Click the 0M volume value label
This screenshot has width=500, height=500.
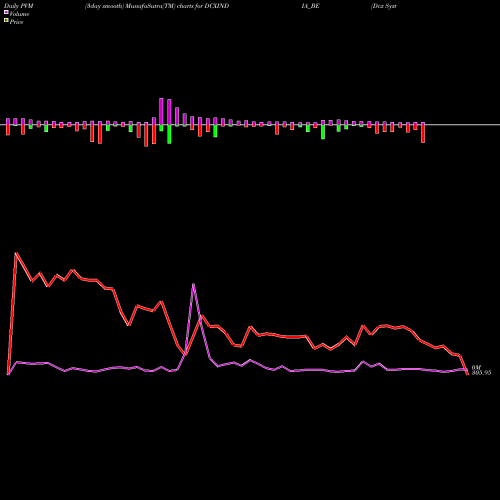[476, 367]
